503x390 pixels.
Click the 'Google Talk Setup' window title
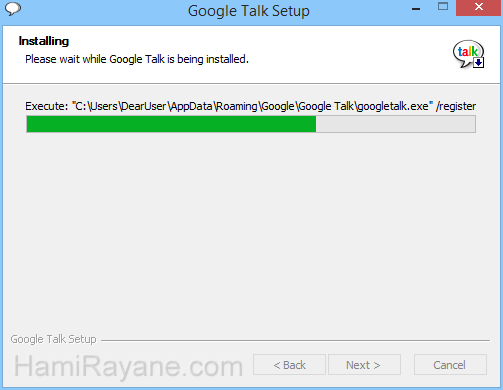coord(249,11)
